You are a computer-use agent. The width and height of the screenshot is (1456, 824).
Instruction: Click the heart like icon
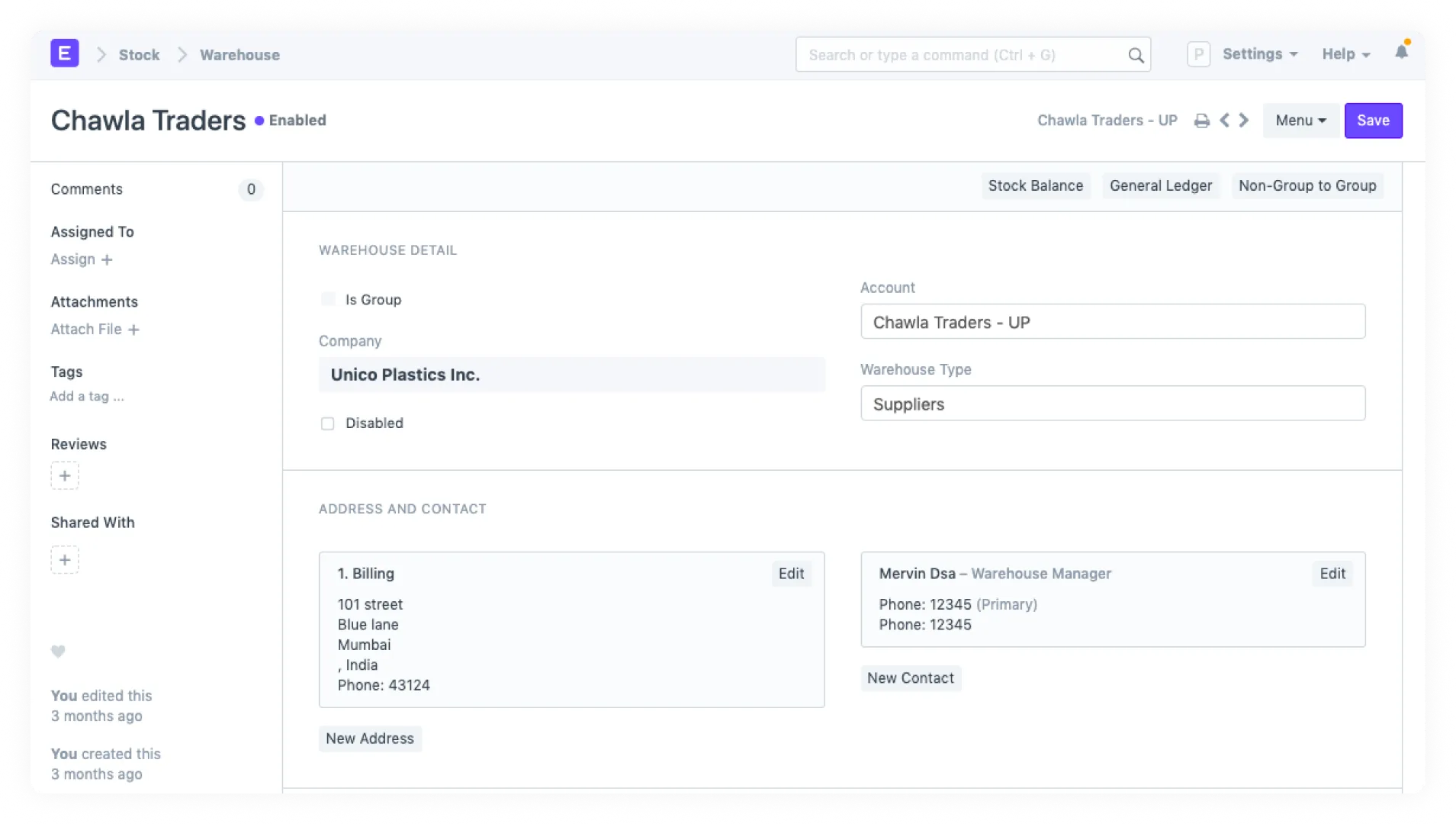[58, 652]
